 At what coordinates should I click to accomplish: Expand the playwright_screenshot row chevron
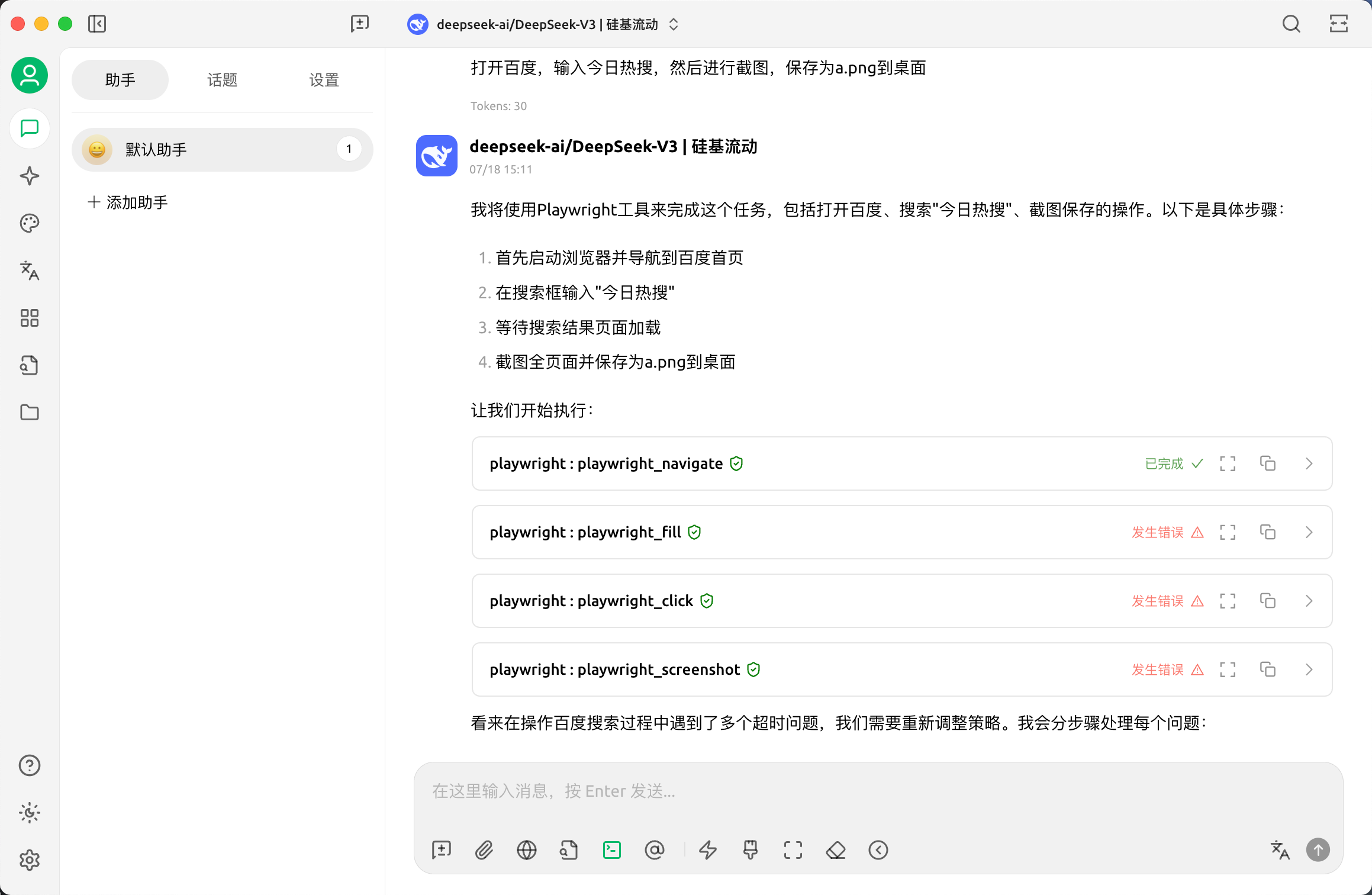tap(1309, 669)
